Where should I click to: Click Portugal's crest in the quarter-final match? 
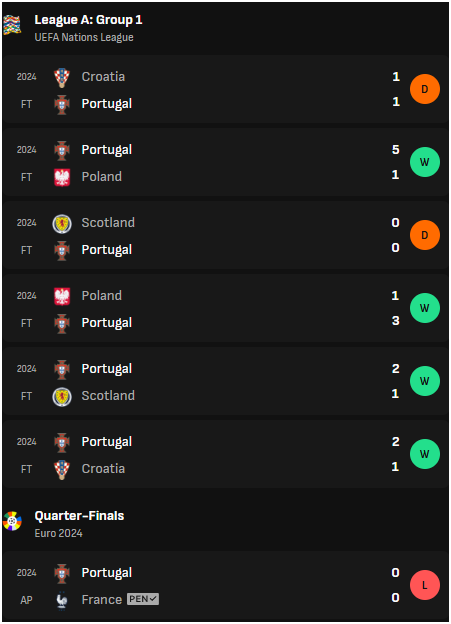point(62,573)
